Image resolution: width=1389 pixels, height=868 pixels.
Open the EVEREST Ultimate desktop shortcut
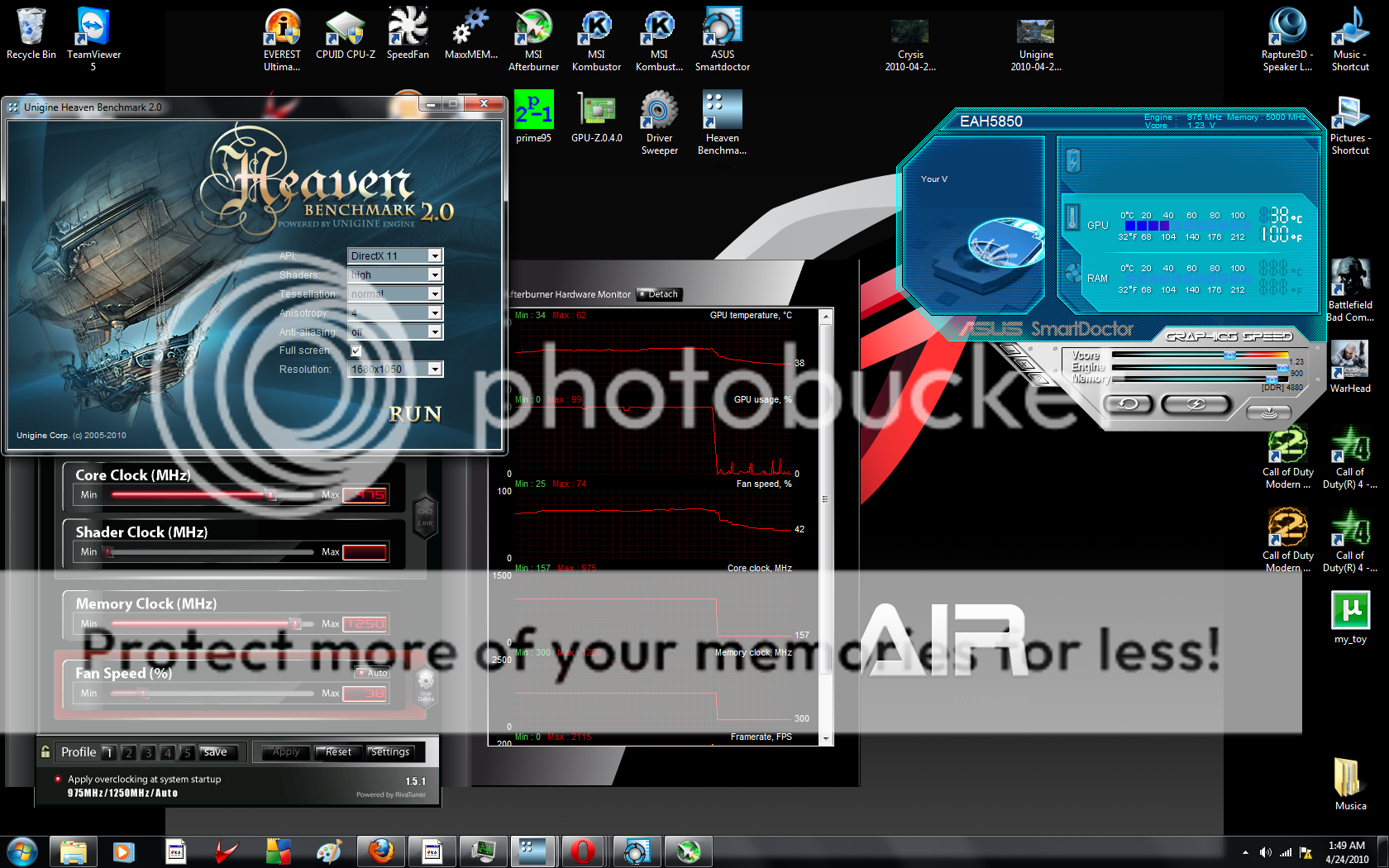(x=282, y=40)
